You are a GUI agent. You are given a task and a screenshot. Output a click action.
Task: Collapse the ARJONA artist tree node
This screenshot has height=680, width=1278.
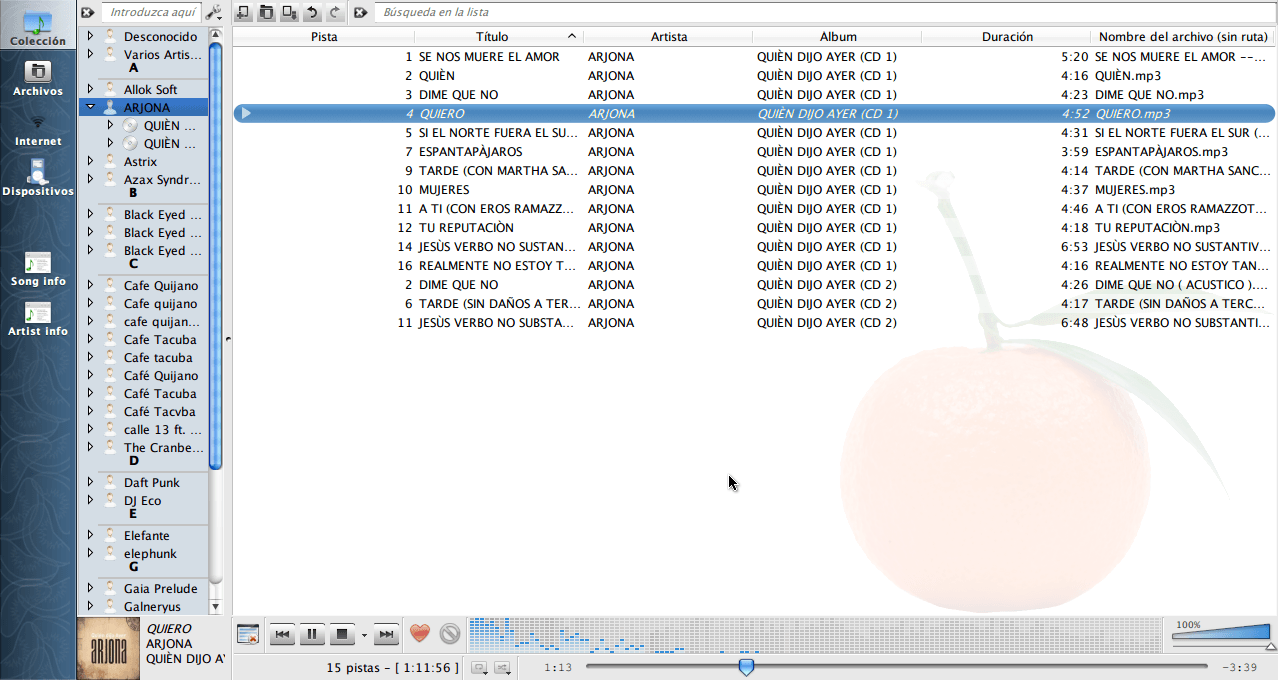90,107
